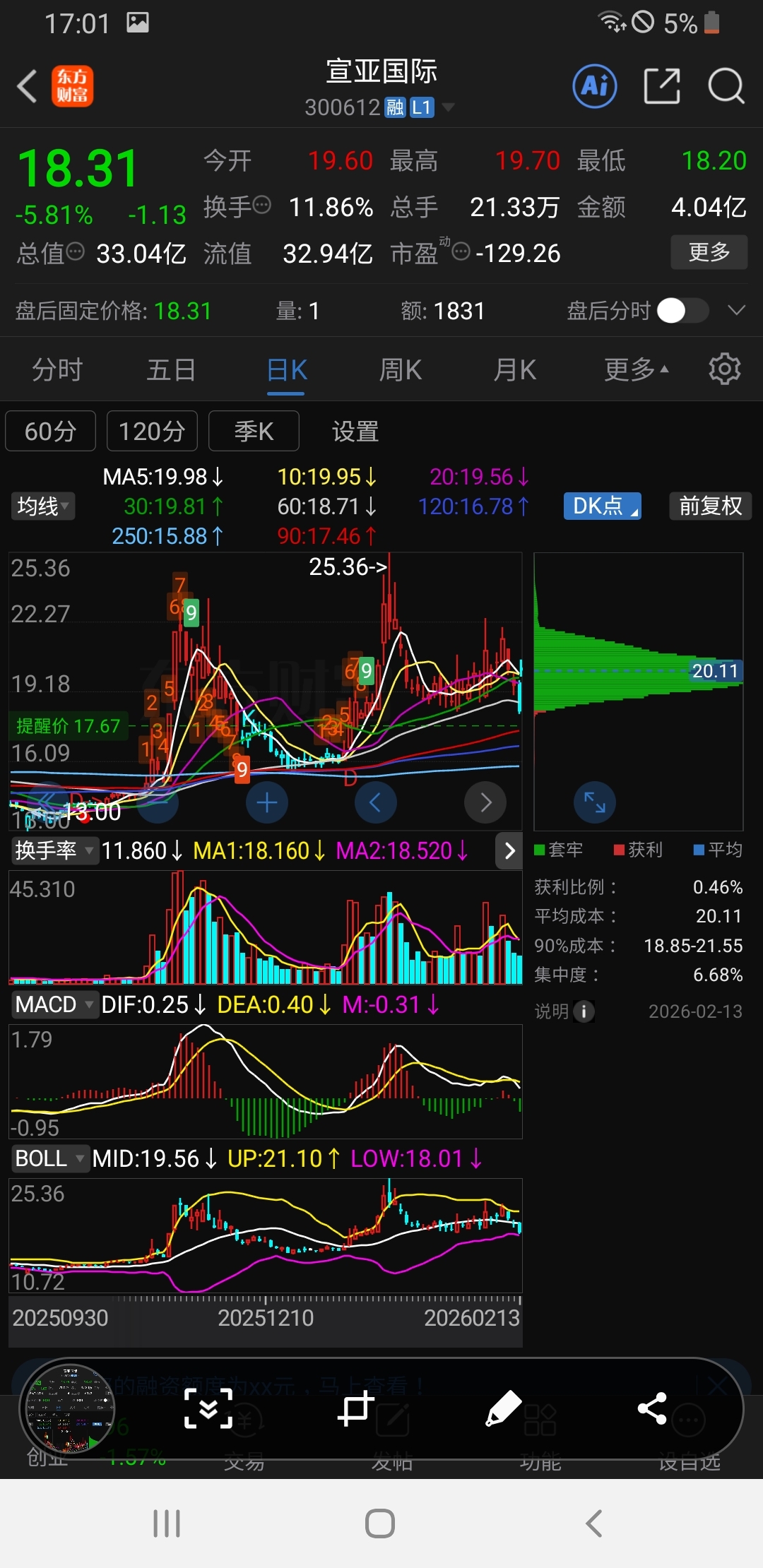Switch to the 分时 tab
Viewport: 763px width, 1568px height.
point(57,369)
